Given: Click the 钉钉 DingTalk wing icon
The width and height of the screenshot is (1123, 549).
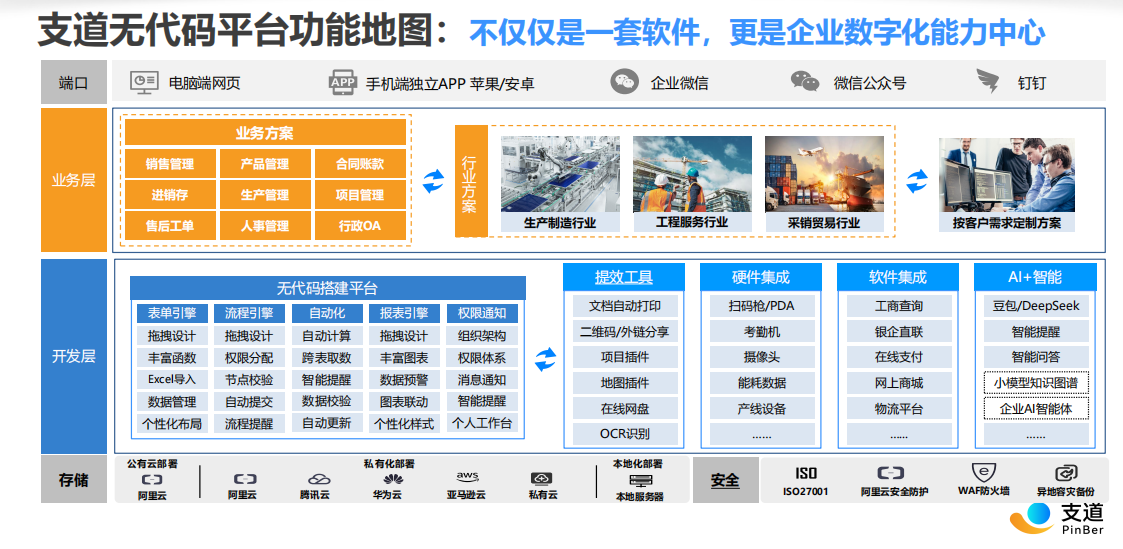Looking at the screenshot, I should point(988,82).
